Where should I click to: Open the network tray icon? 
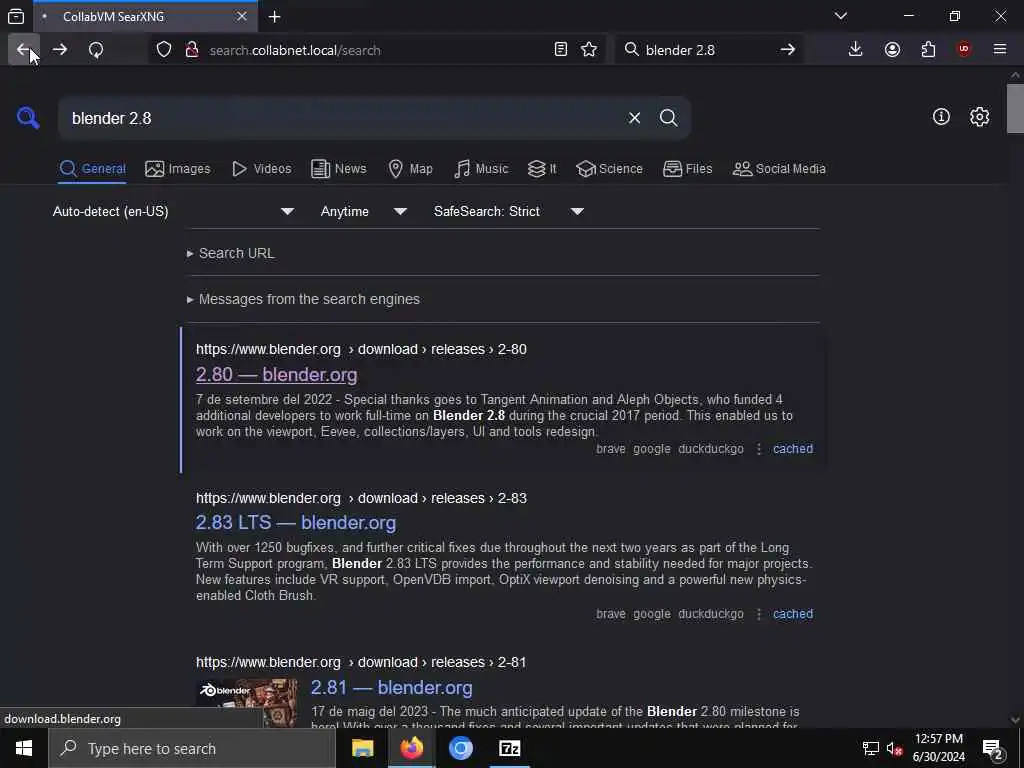(x=870, y=748)
